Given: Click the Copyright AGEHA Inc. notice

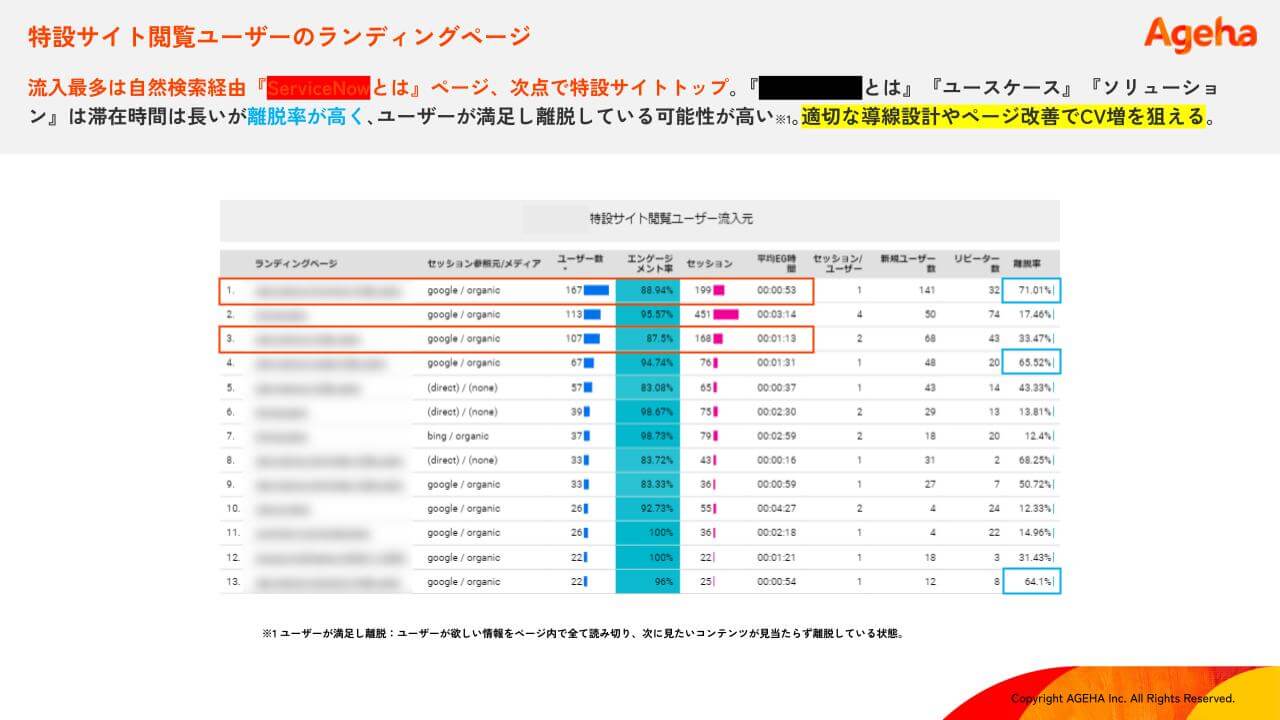Looking at the screenshot, I should (1123, 698).
